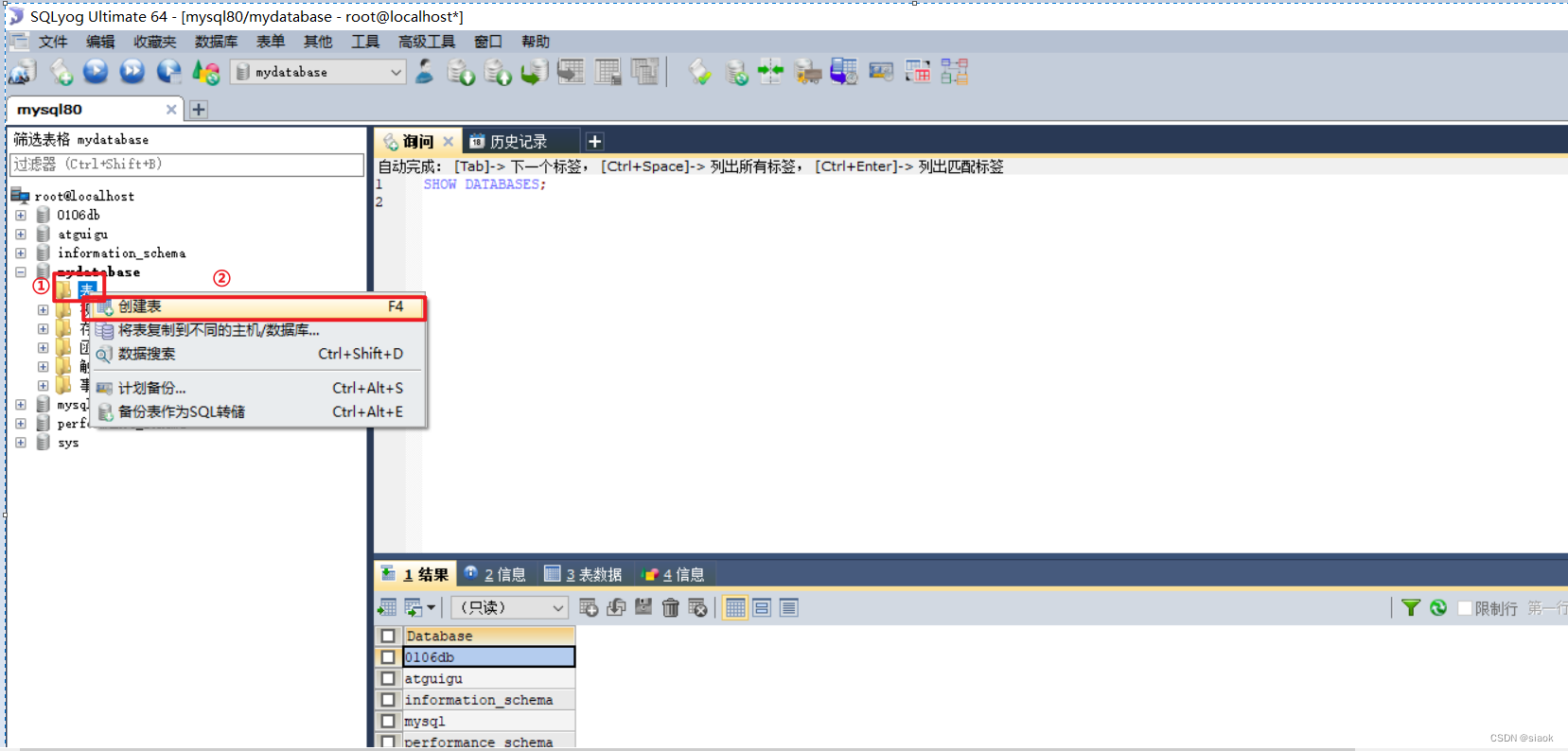Close the 询问 query tab
The height and width of the screenshot is (751, 1568).
[449, 141]
